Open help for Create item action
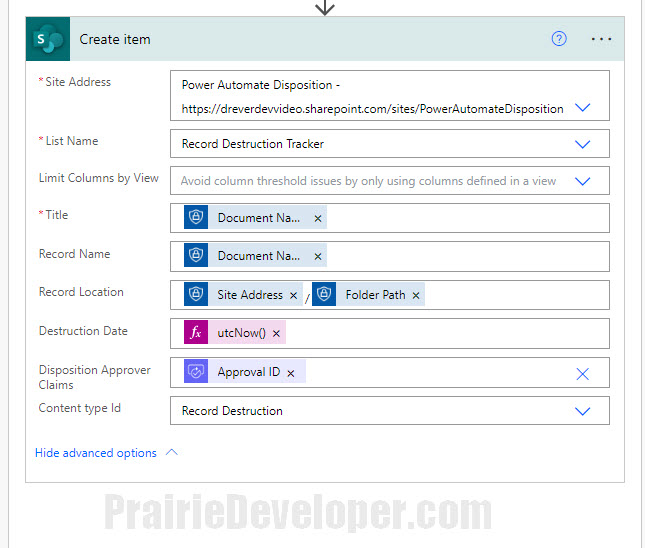This screenshot has height=548, width=645. click(559, 39)
